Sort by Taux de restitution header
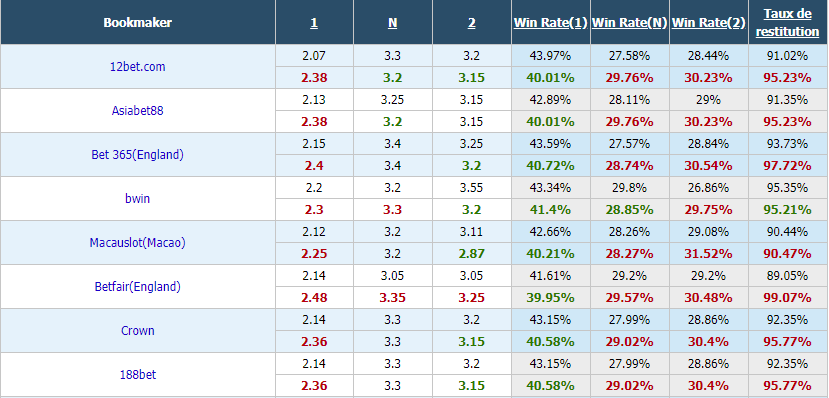The height and width of the screenshot is (398, 829). pyautogui.click(x=787, y=23)
